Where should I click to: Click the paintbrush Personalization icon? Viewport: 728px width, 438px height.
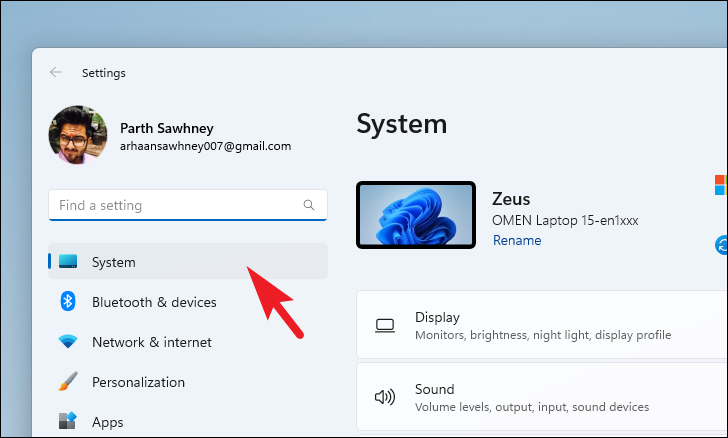pyautogui.click(x=68, y=381)
